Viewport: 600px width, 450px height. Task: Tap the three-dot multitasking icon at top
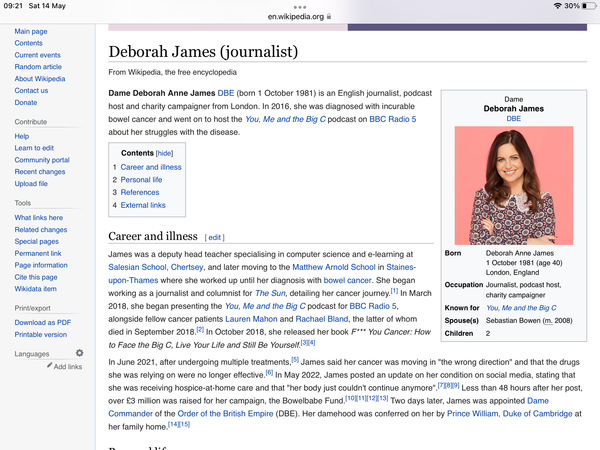[300, 6]
